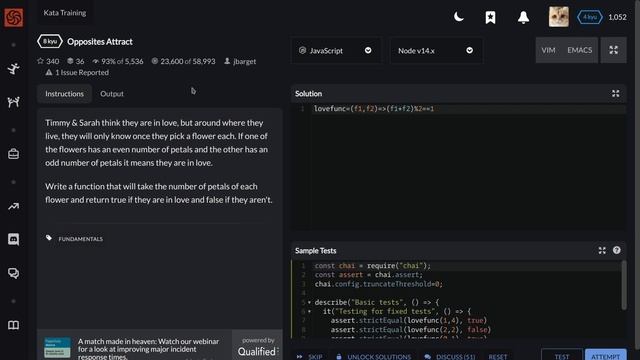This screenshot has height=360, width=640.
Task: Click the powered by Qualified logo
Action: [x=258, y=347]
